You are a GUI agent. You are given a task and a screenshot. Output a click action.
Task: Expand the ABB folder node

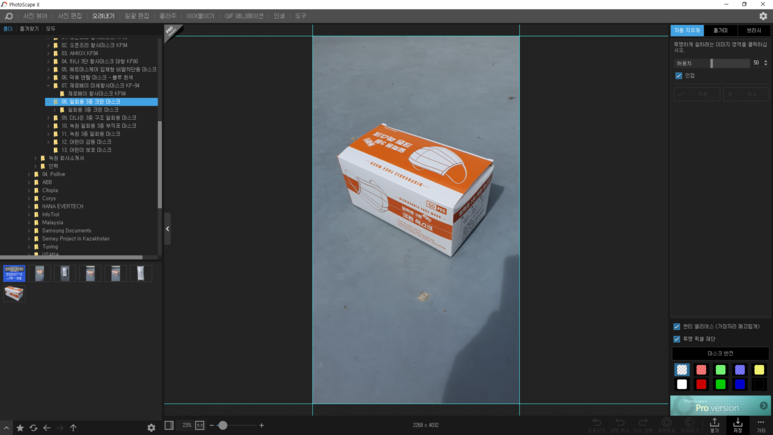click(x=29, y=182)
